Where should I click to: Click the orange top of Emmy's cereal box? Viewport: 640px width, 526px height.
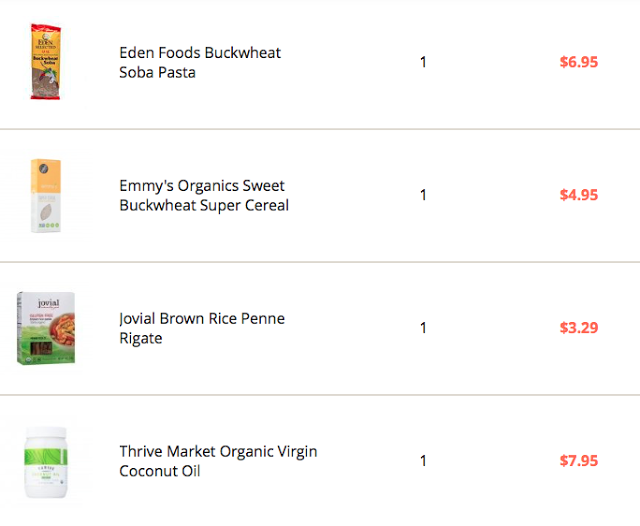pos(46,175)
